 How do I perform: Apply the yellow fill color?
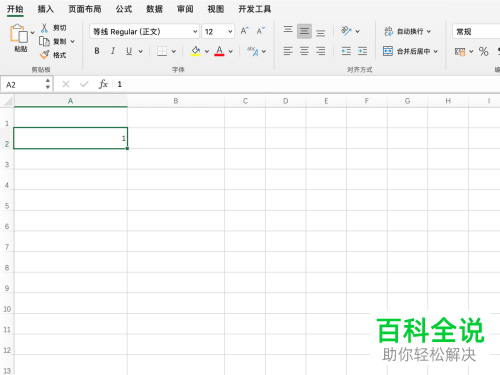(x=196, y=51)
